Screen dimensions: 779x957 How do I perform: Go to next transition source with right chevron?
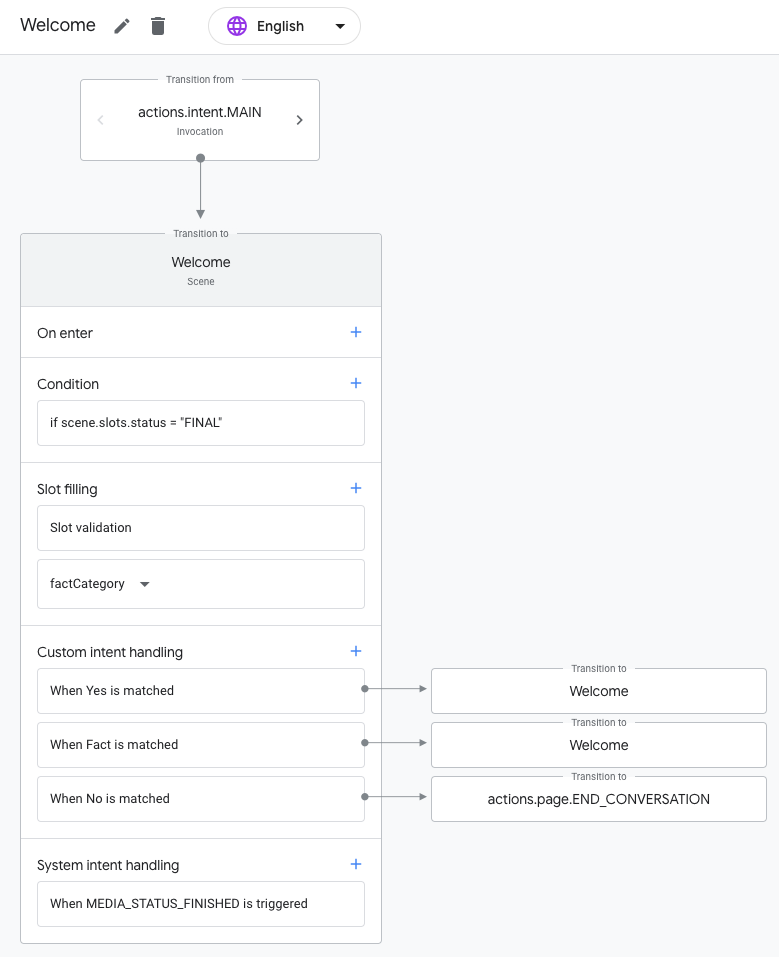tap(299, 120)
